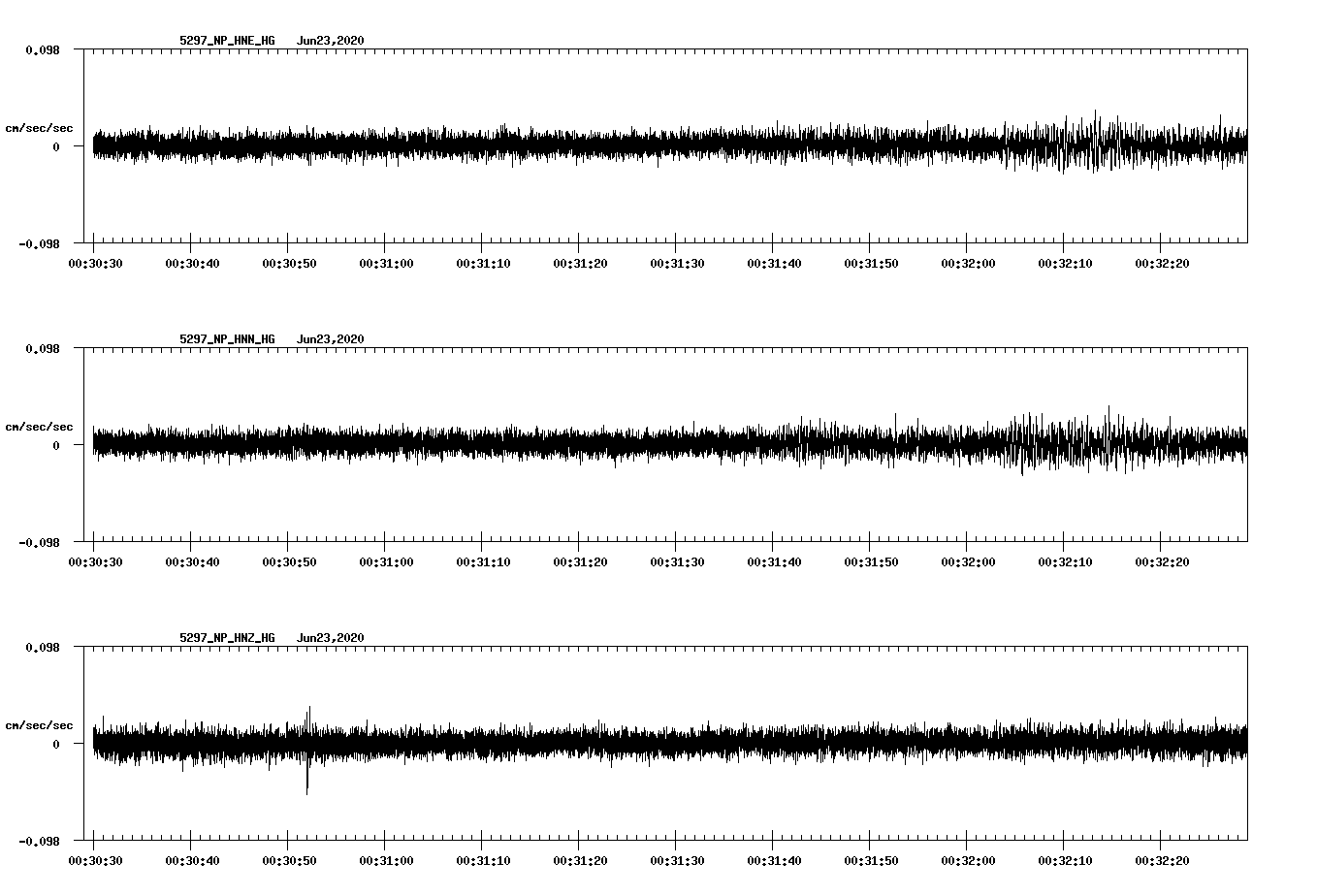The height and width of the screenshot is (896, 1317).
Task: Click 00:32:10 time label under HNE plot
Action: coord(1065,263)
